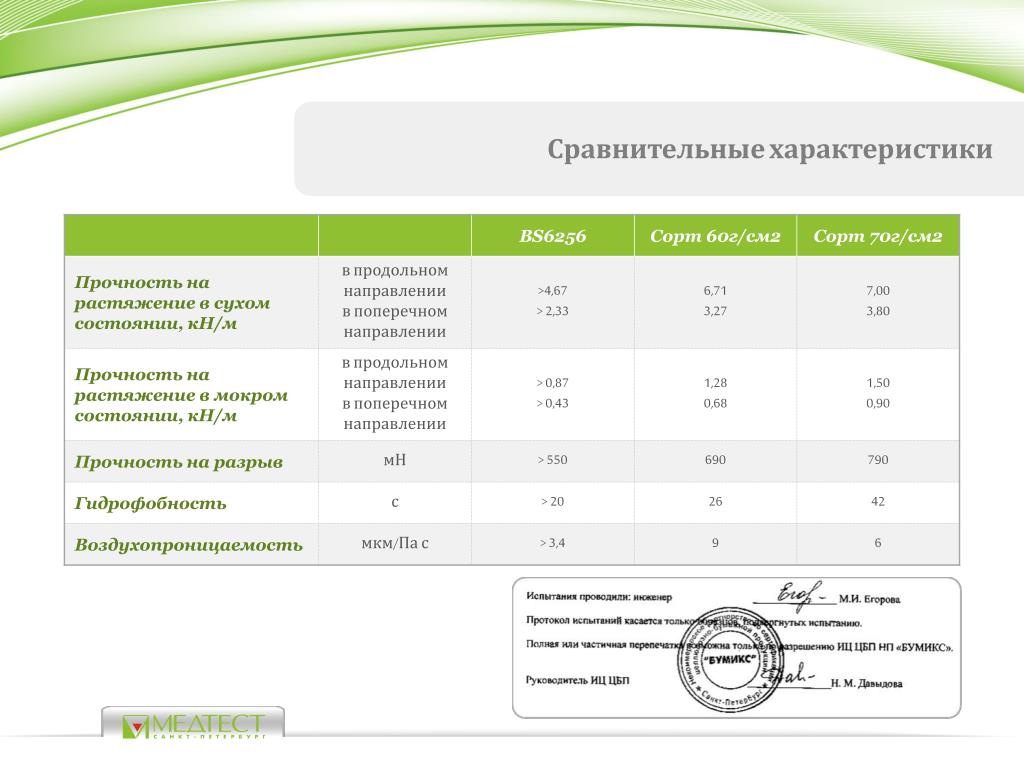Click the unit cell 'мН'
Image resolution: width=1024 pixels, height=768 pixels.
point(394,460)
